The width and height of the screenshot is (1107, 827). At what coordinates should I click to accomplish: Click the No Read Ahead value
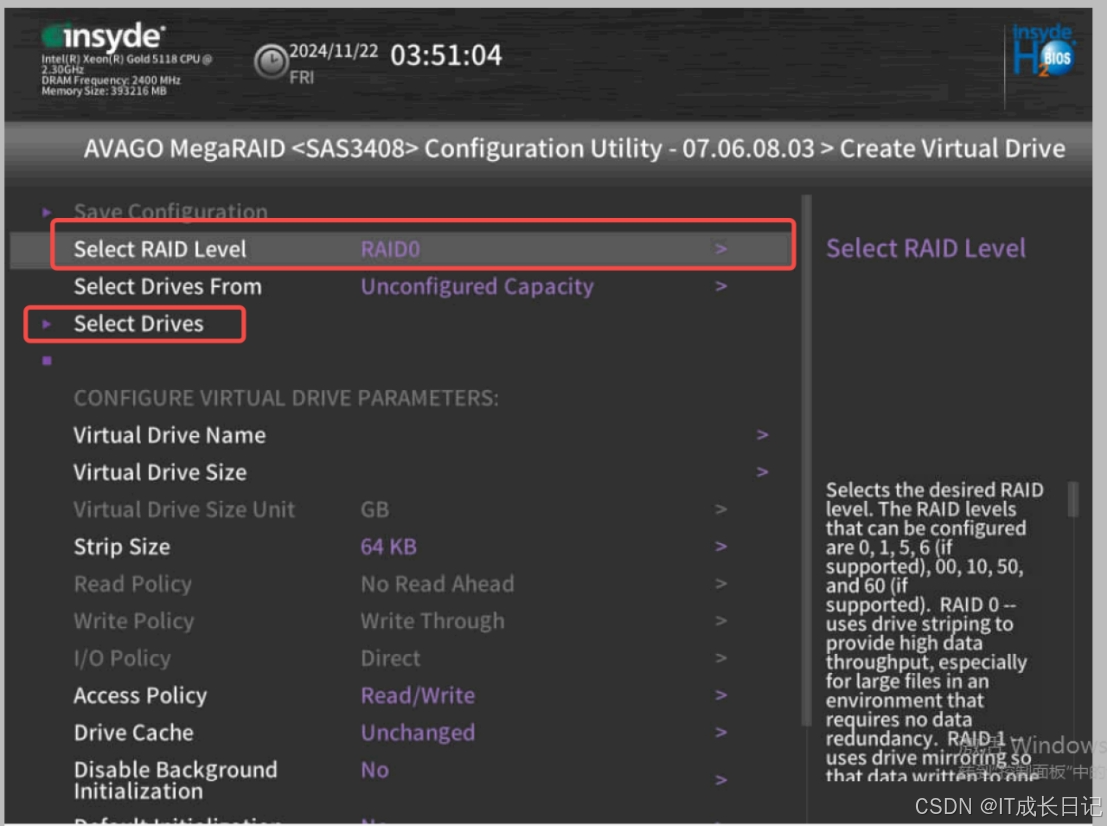click(438, 584)
